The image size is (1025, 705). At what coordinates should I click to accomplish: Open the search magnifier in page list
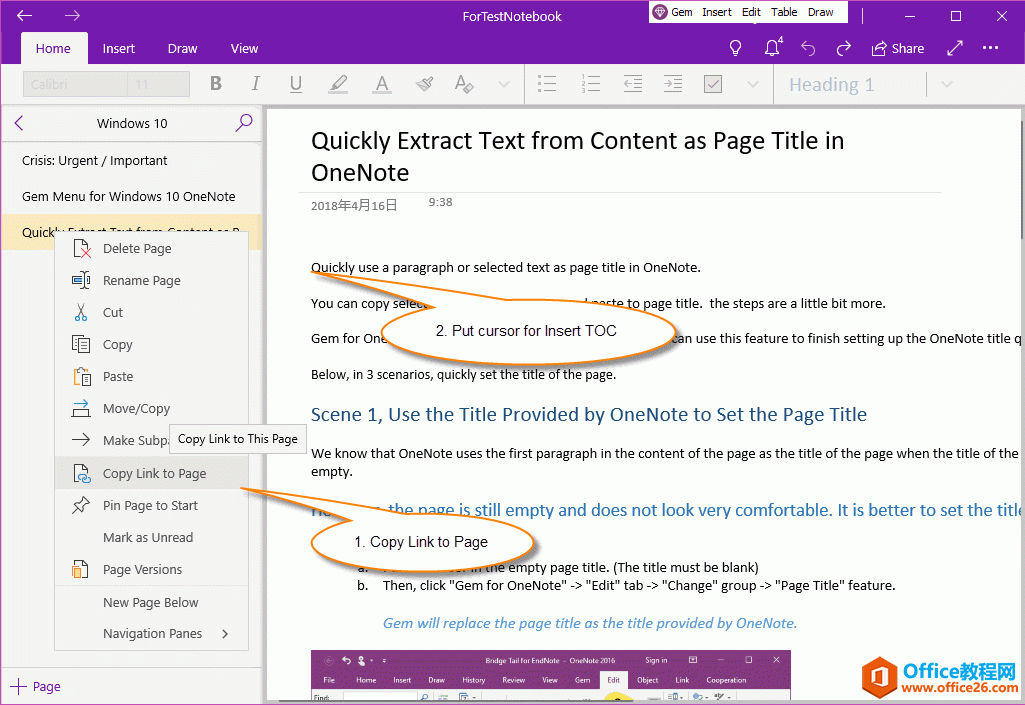point(244,123)
